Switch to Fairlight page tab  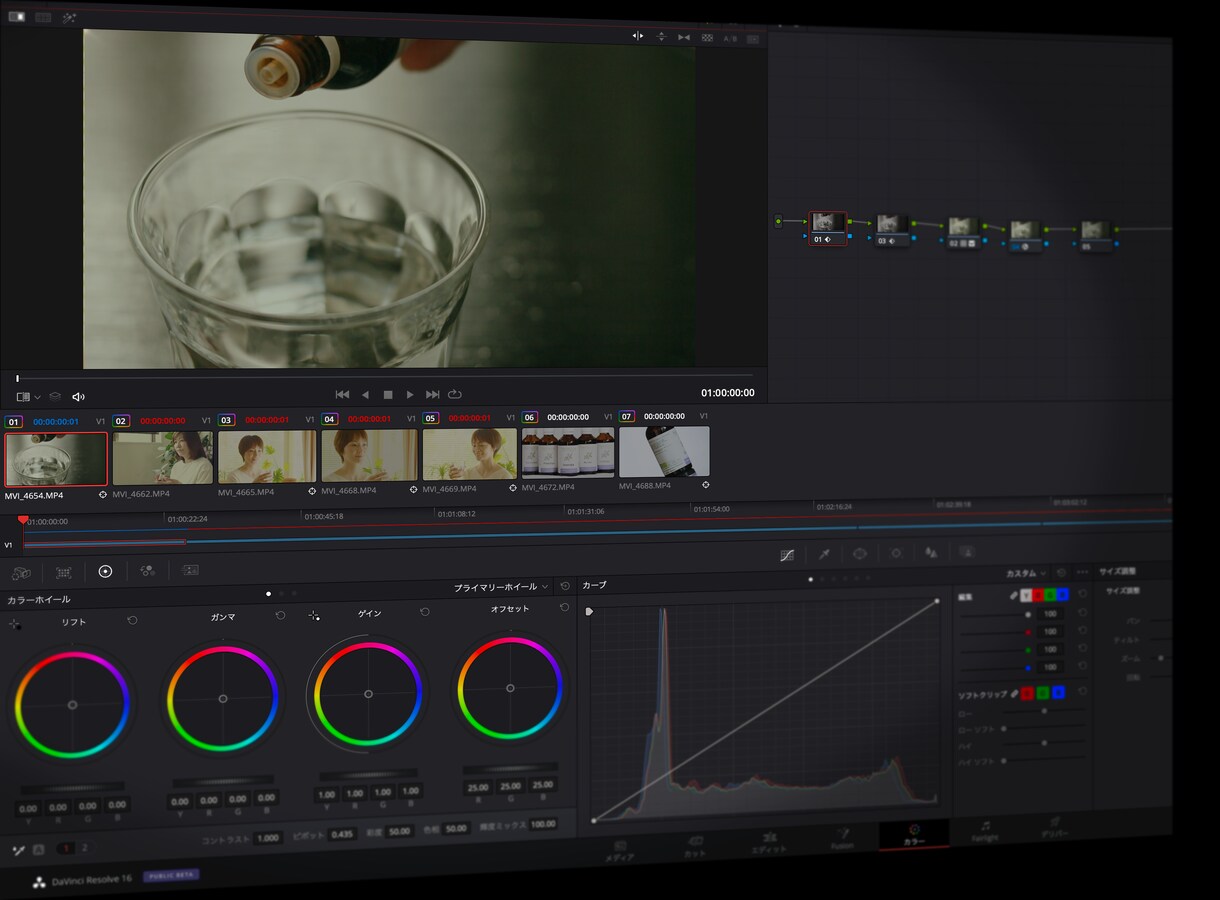(x=984, y=831)
